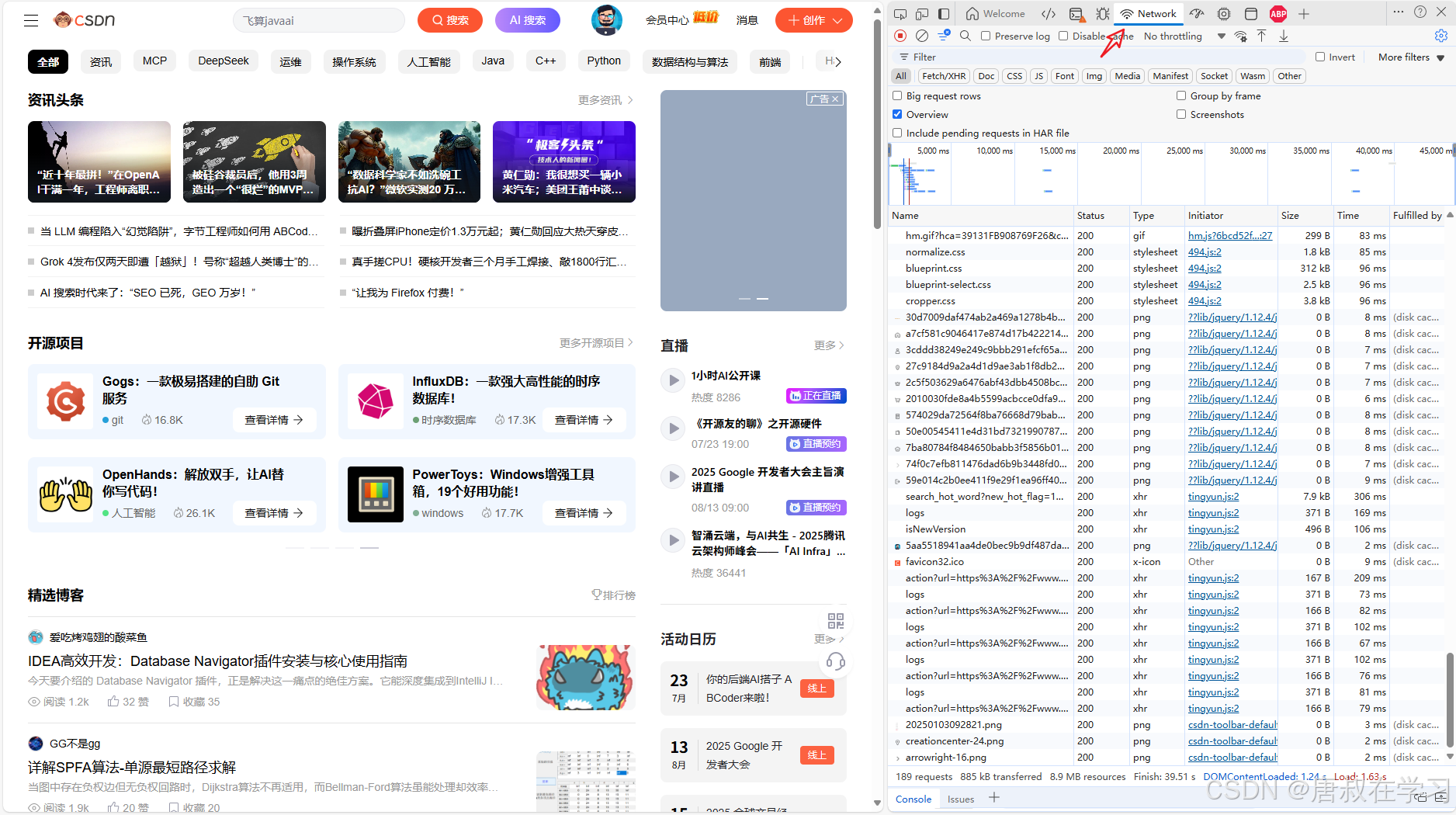
Task: Add another tool with plus icon
Action: (x=1304, y=14)
